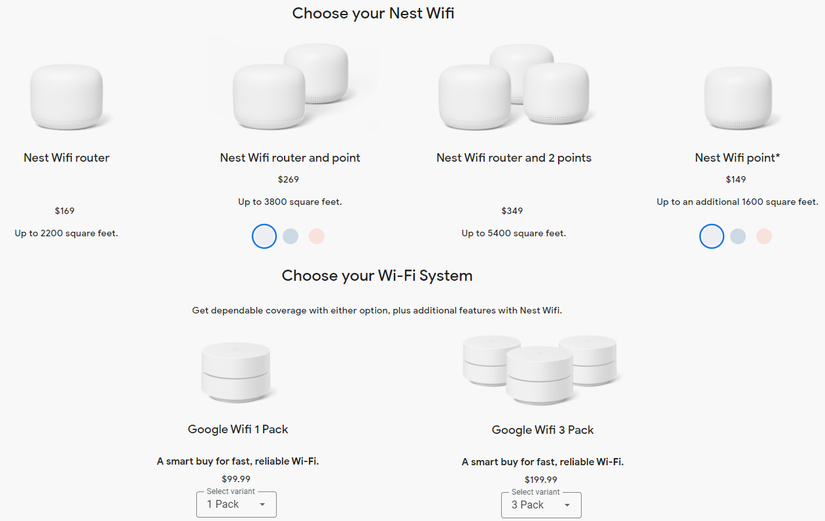Click the Nest Wifi point product image
The height and width of the screenshot is (521, 825).
pyautogui.click(x=737, y=95)
